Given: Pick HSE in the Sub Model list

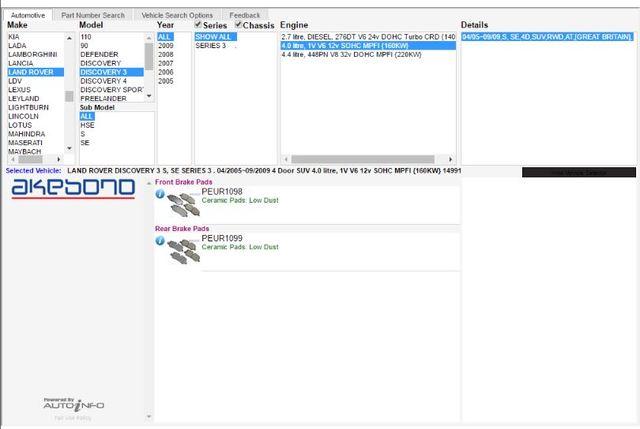Looking at the screenshot, I should coord(87,125).
